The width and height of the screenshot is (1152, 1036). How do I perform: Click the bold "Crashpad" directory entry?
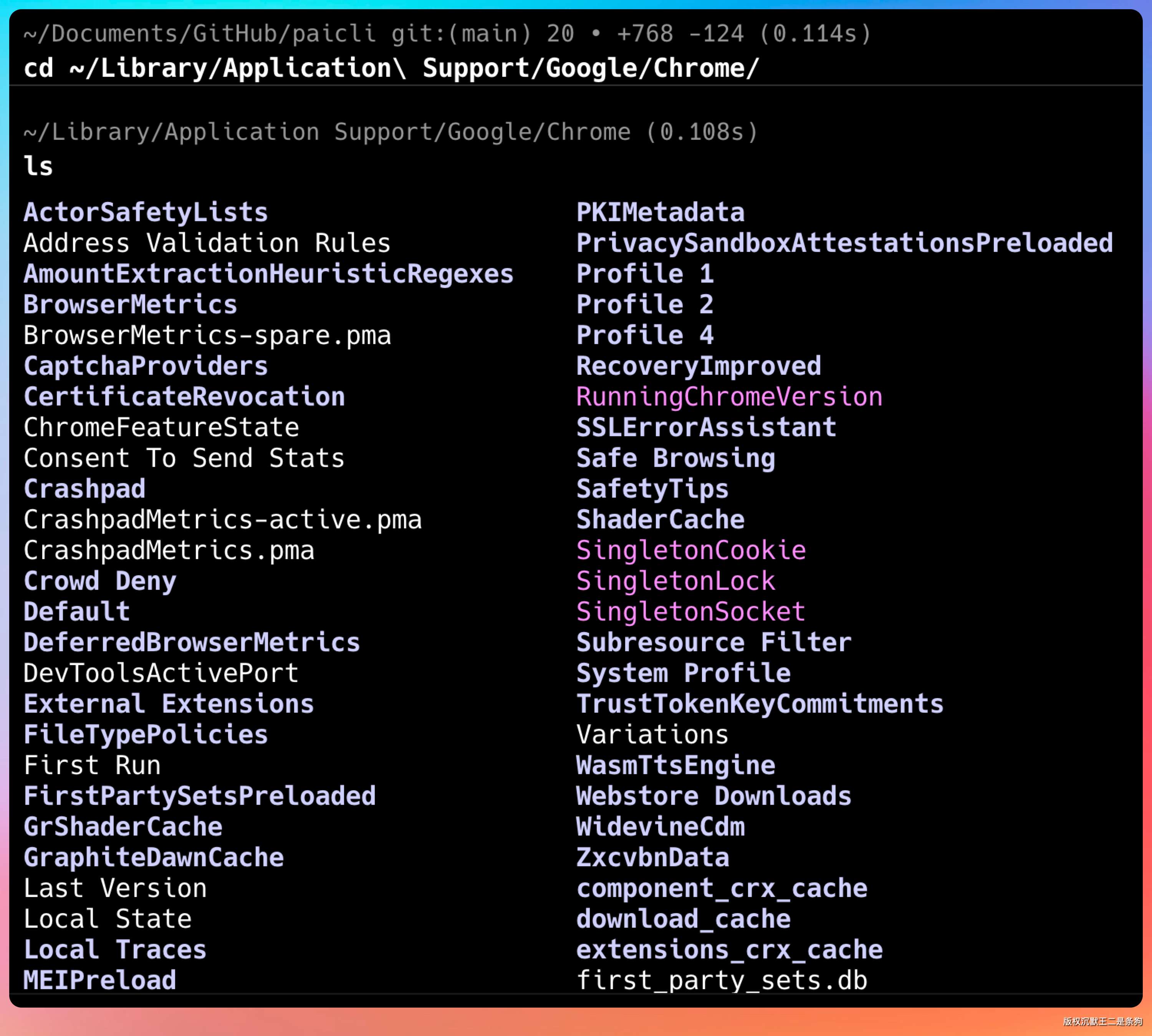click(84, 489)
